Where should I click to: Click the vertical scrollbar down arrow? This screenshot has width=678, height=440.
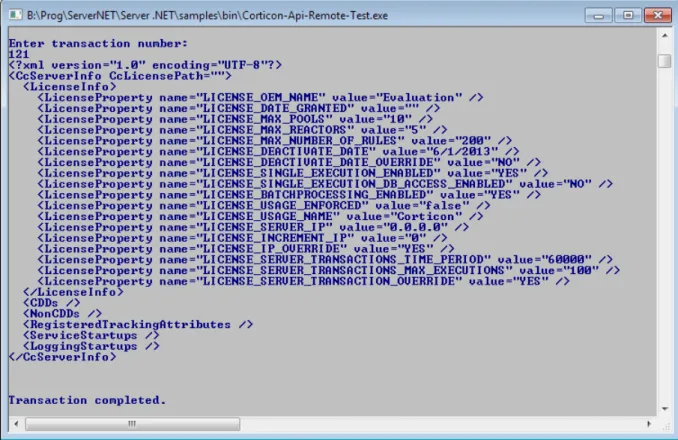pos(665,408)
